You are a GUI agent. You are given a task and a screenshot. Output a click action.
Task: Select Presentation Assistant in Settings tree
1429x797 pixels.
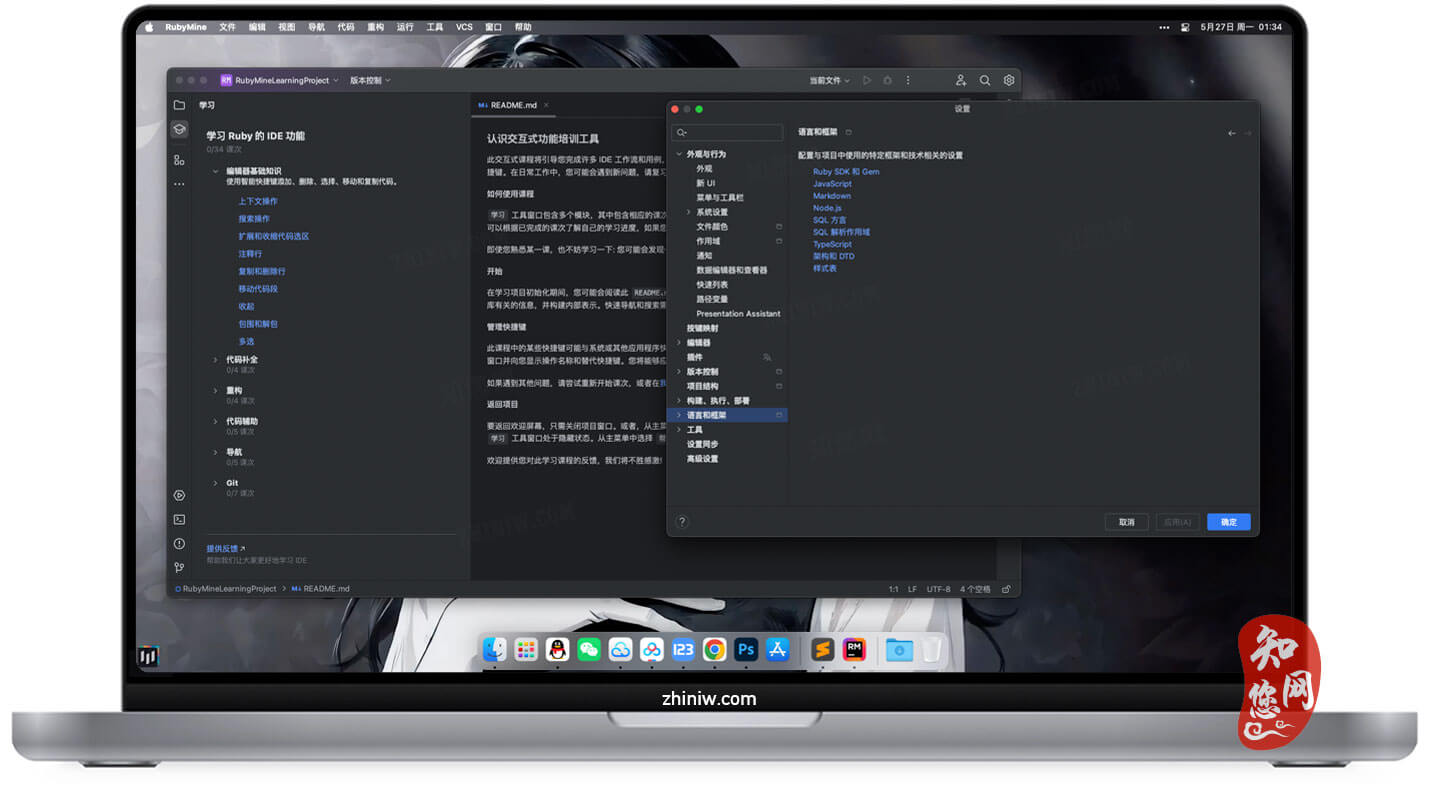738,314
